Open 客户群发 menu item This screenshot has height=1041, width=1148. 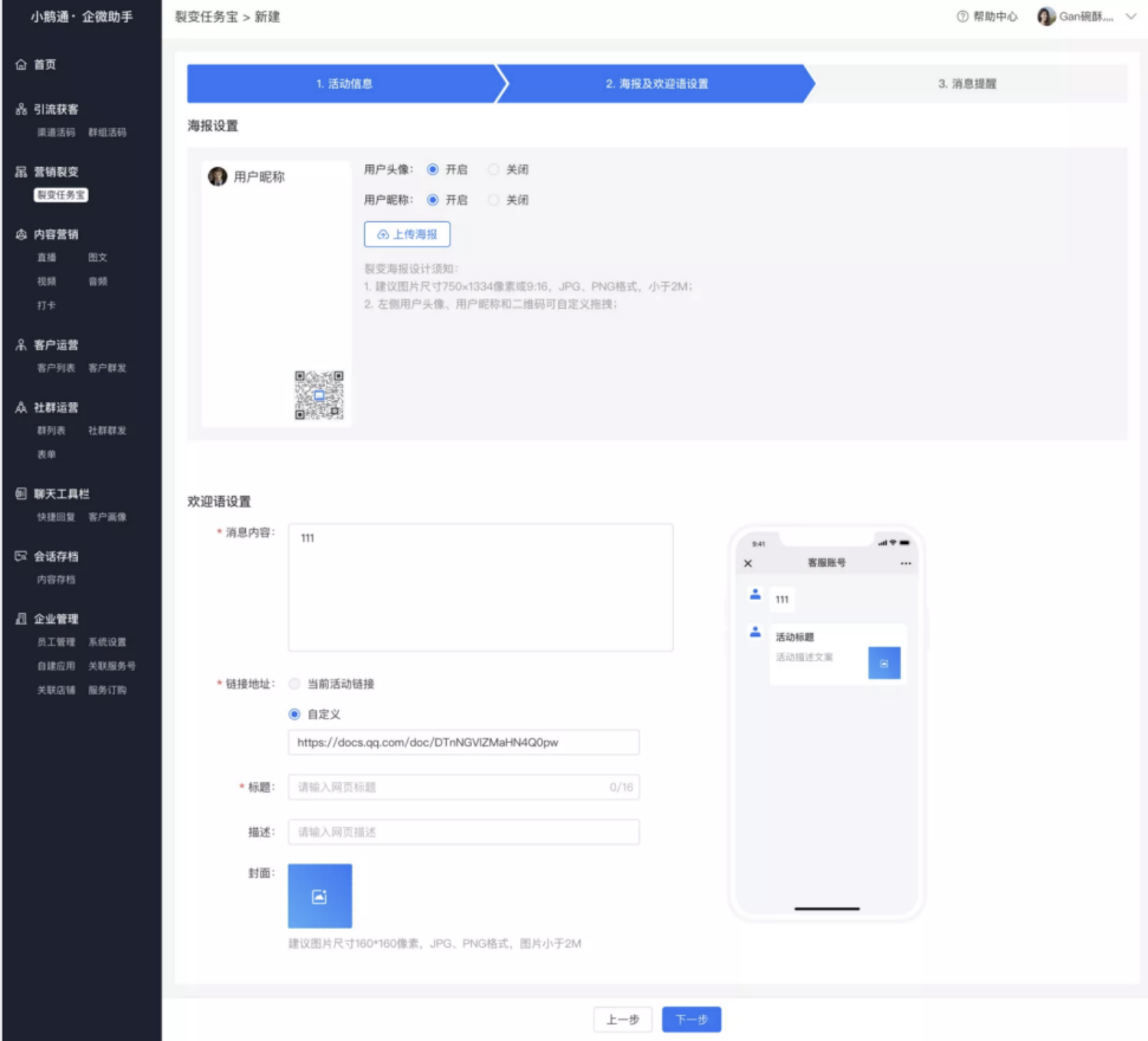pyautogui.click(x=107, y=368)
